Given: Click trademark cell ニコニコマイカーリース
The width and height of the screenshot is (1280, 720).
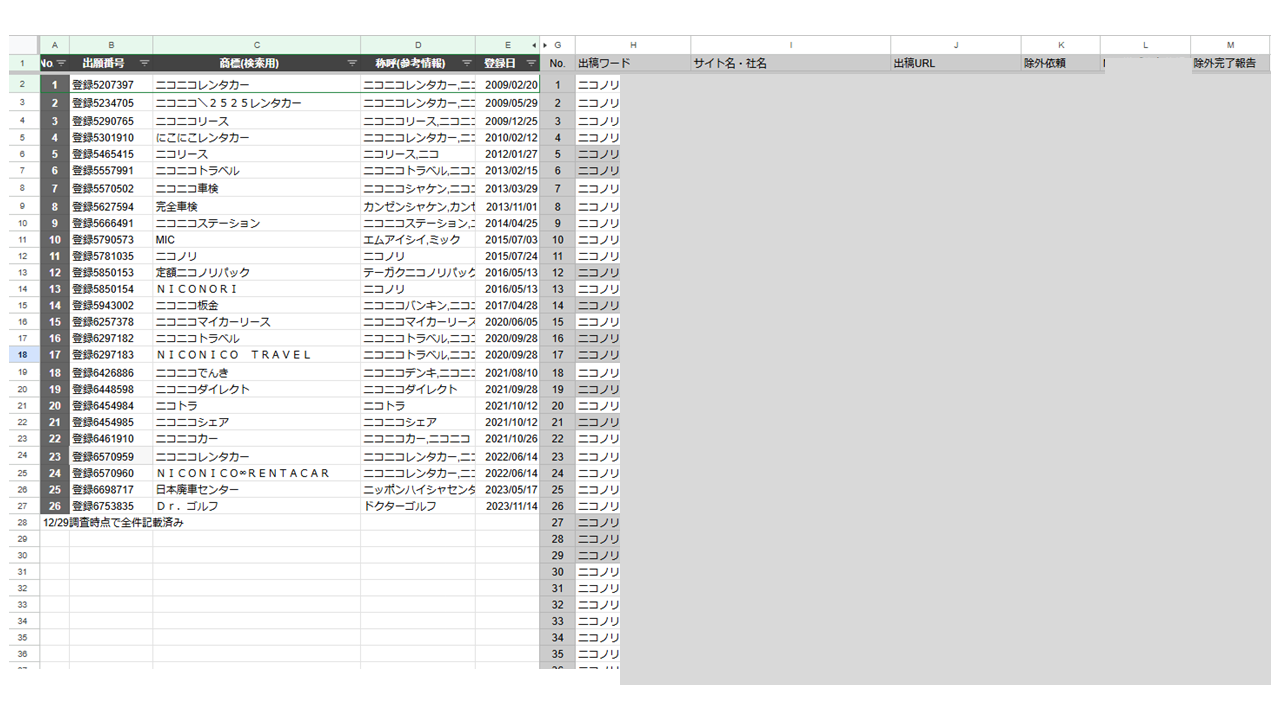Looking at the screenshot, I should pos(257,322).
